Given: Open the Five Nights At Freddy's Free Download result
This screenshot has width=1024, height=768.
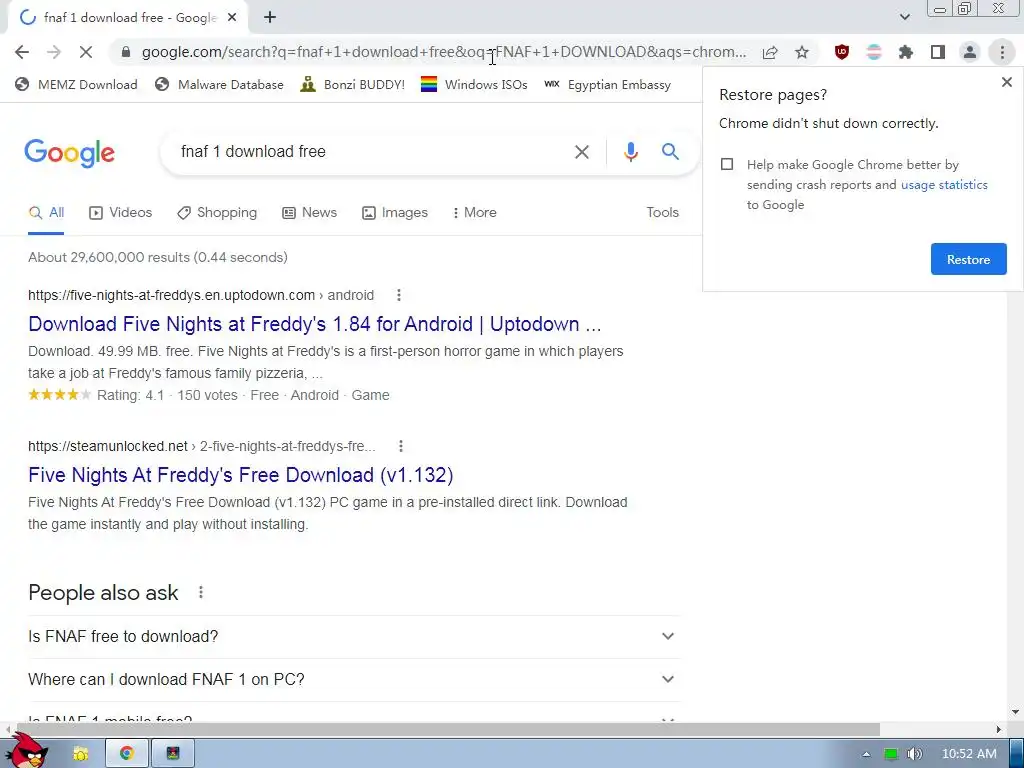Looking at the screenshot, I should click(x=240, y=475).
